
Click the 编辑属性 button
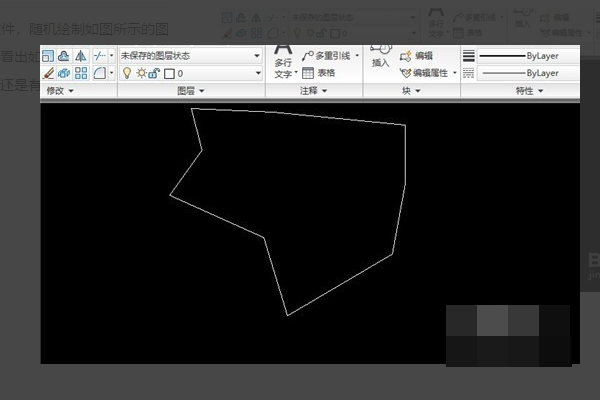point(424,73)
